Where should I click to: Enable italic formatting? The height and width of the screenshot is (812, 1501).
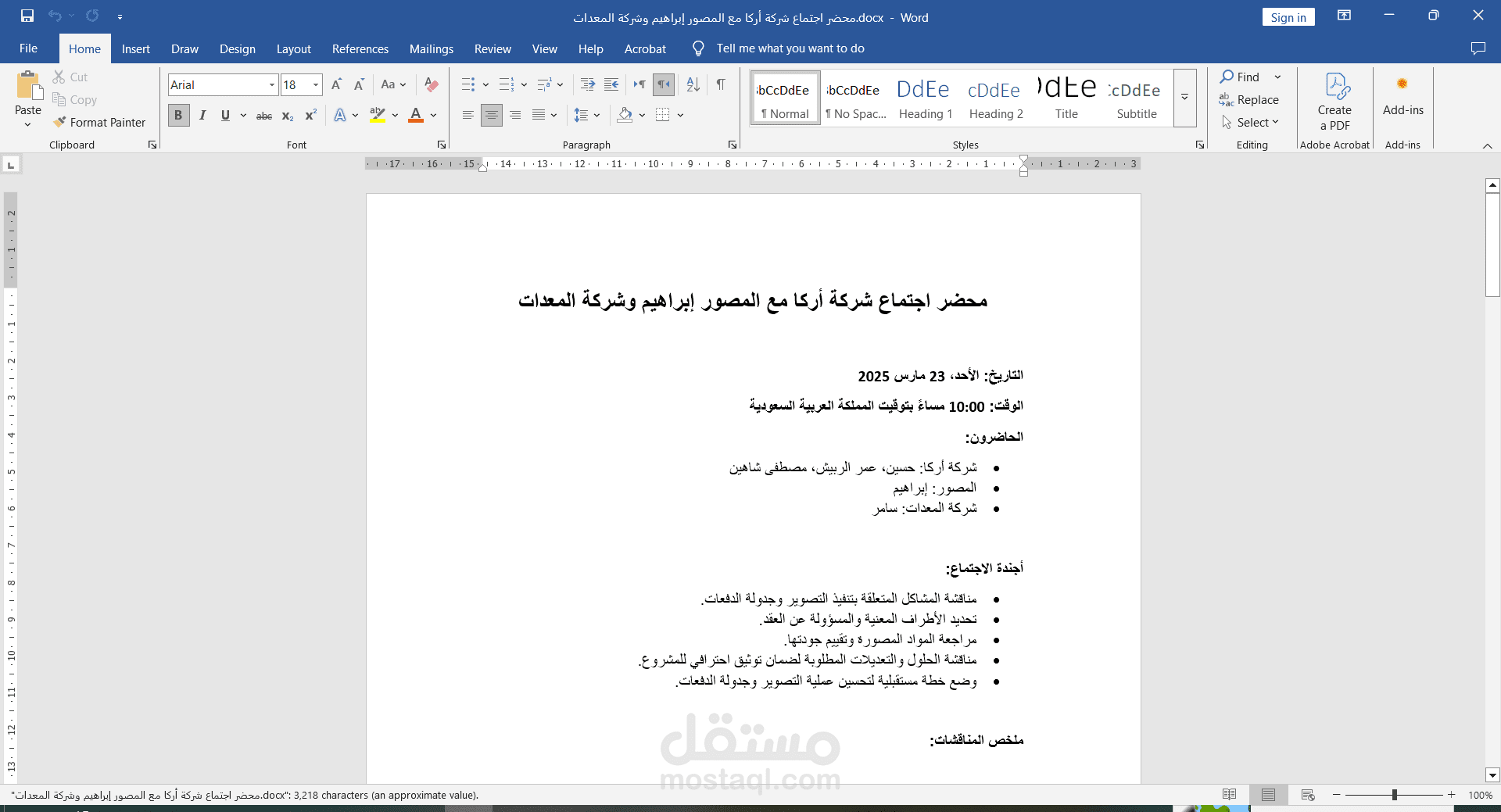[202, 115]
